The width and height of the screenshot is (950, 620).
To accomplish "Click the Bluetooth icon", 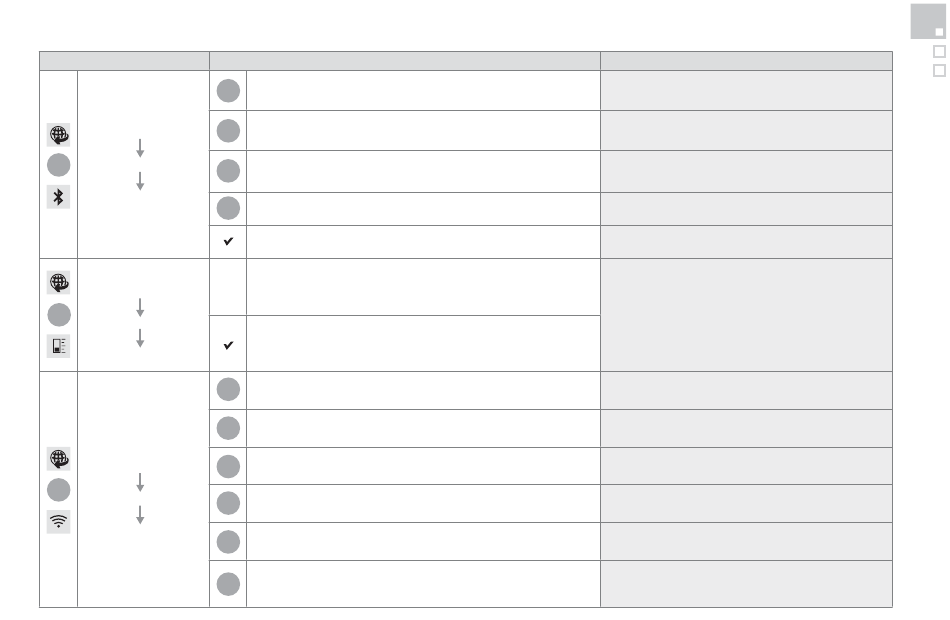I will pyautogui.click(x=59, y=197).
